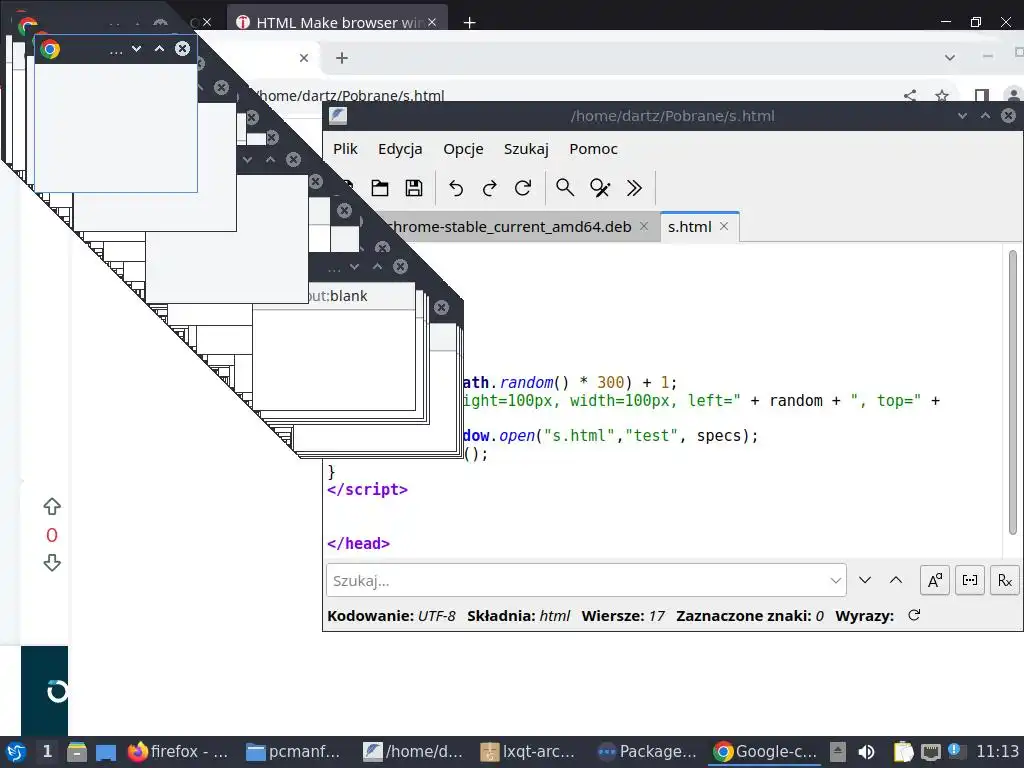Expand the search history dropdown arrow
Screen dimensions: 1024x768
pyautogui.click(x=835, y=581)
